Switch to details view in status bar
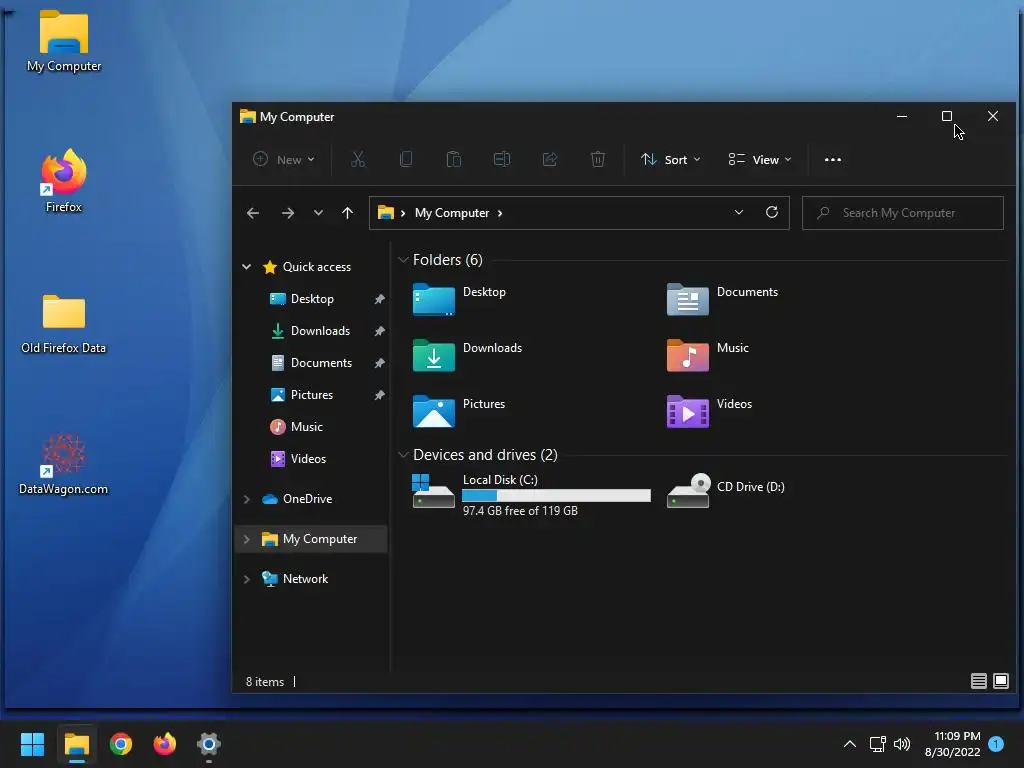This screenshot has width=1024, height=768. pos(978,681)
